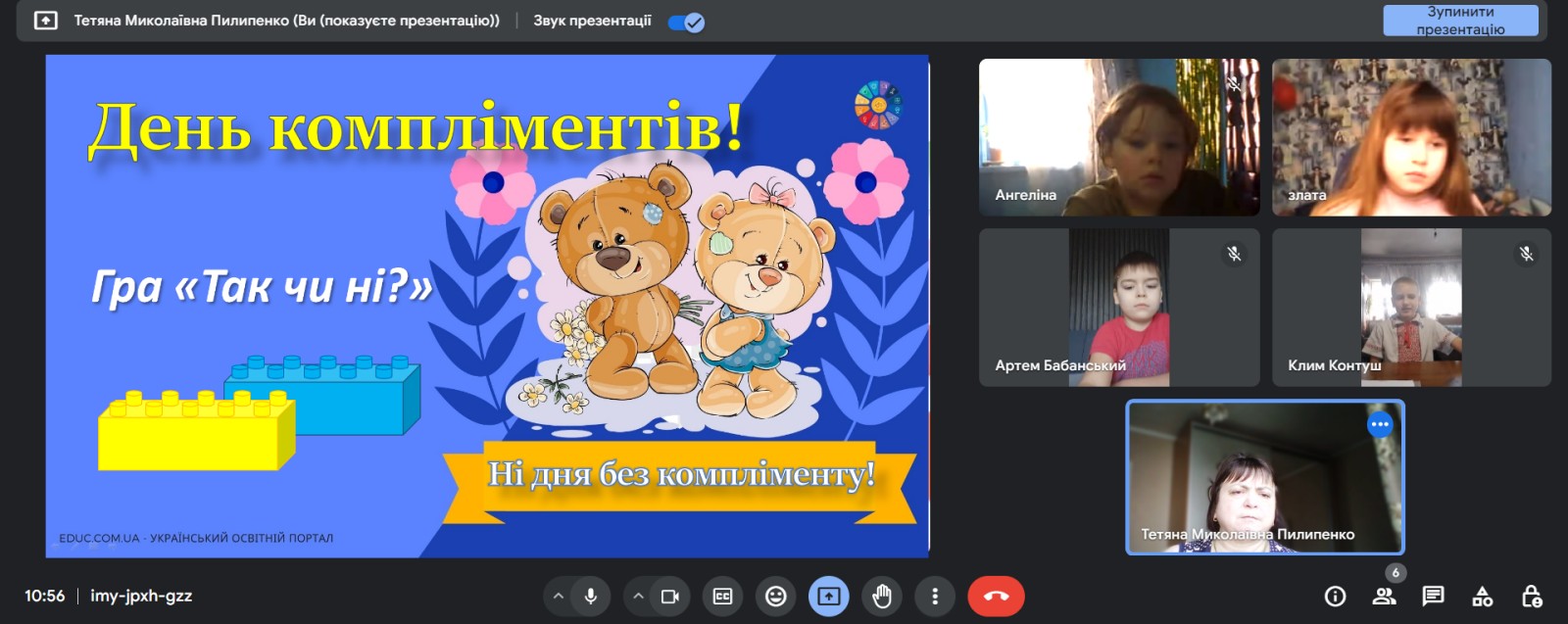
Task: Expand video settings chevron beside camera
Action: [638, 596]
